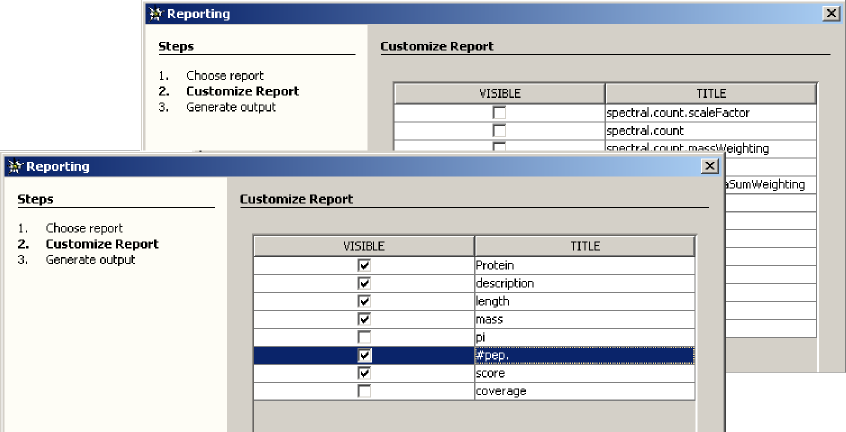Screen dimensions: 846x432
Task: Check the spectral.count.scaleFactor checkbox
Action: [499, 113]
